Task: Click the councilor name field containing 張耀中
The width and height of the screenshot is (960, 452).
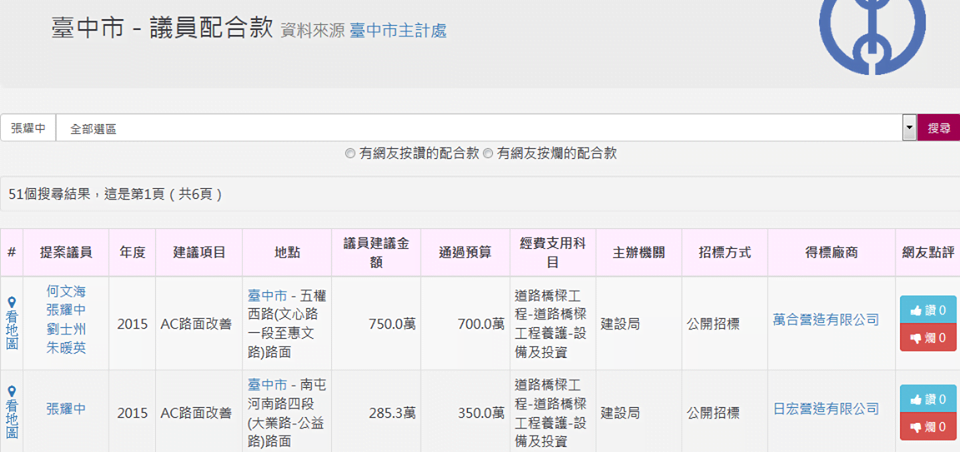Action: pos(28,128)
